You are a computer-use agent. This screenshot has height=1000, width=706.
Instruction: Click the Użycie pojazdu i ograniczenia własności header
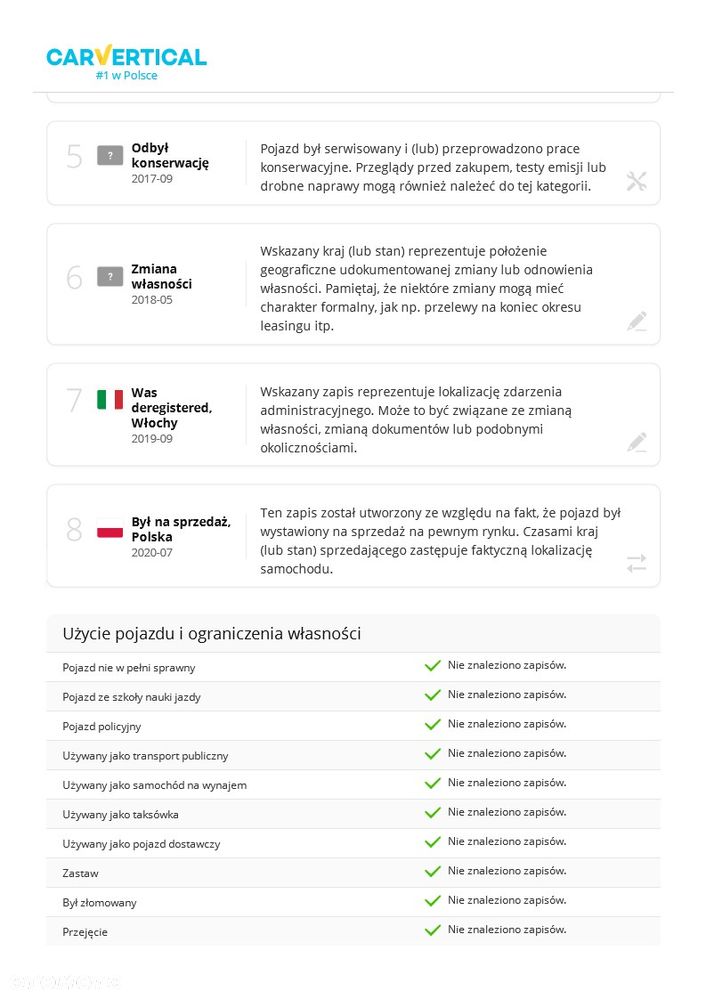pos(212,633)
